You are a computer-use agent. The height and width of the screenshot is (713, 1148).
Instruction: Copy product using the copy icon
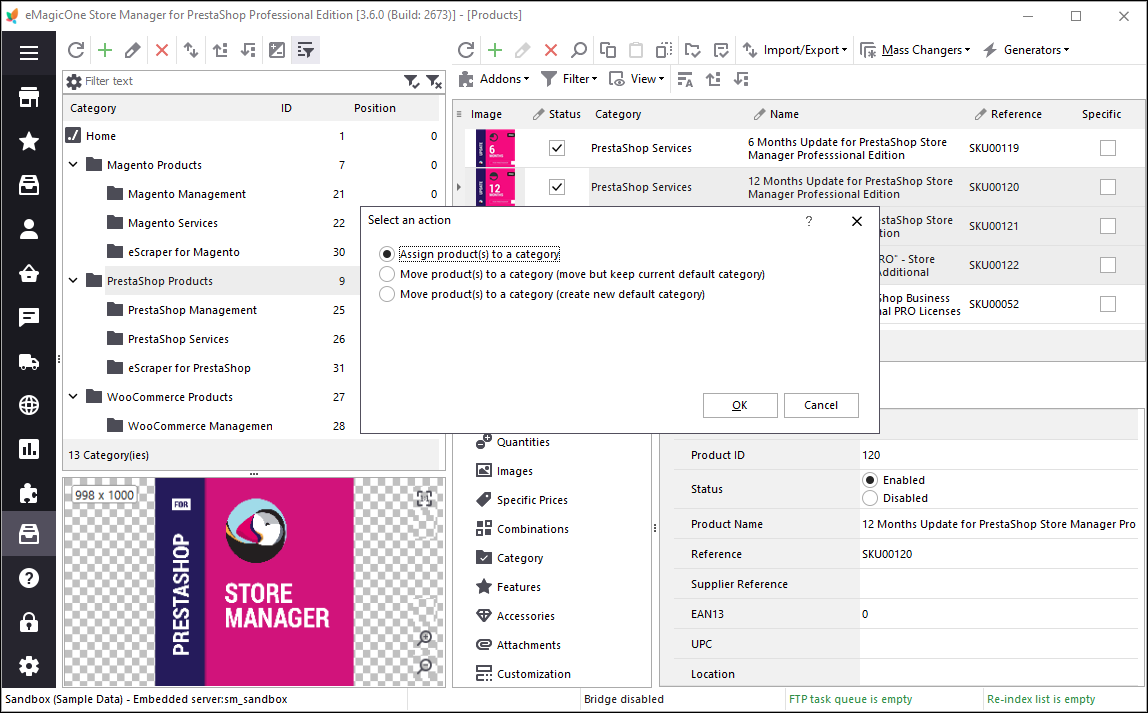(x=608, y=50)
